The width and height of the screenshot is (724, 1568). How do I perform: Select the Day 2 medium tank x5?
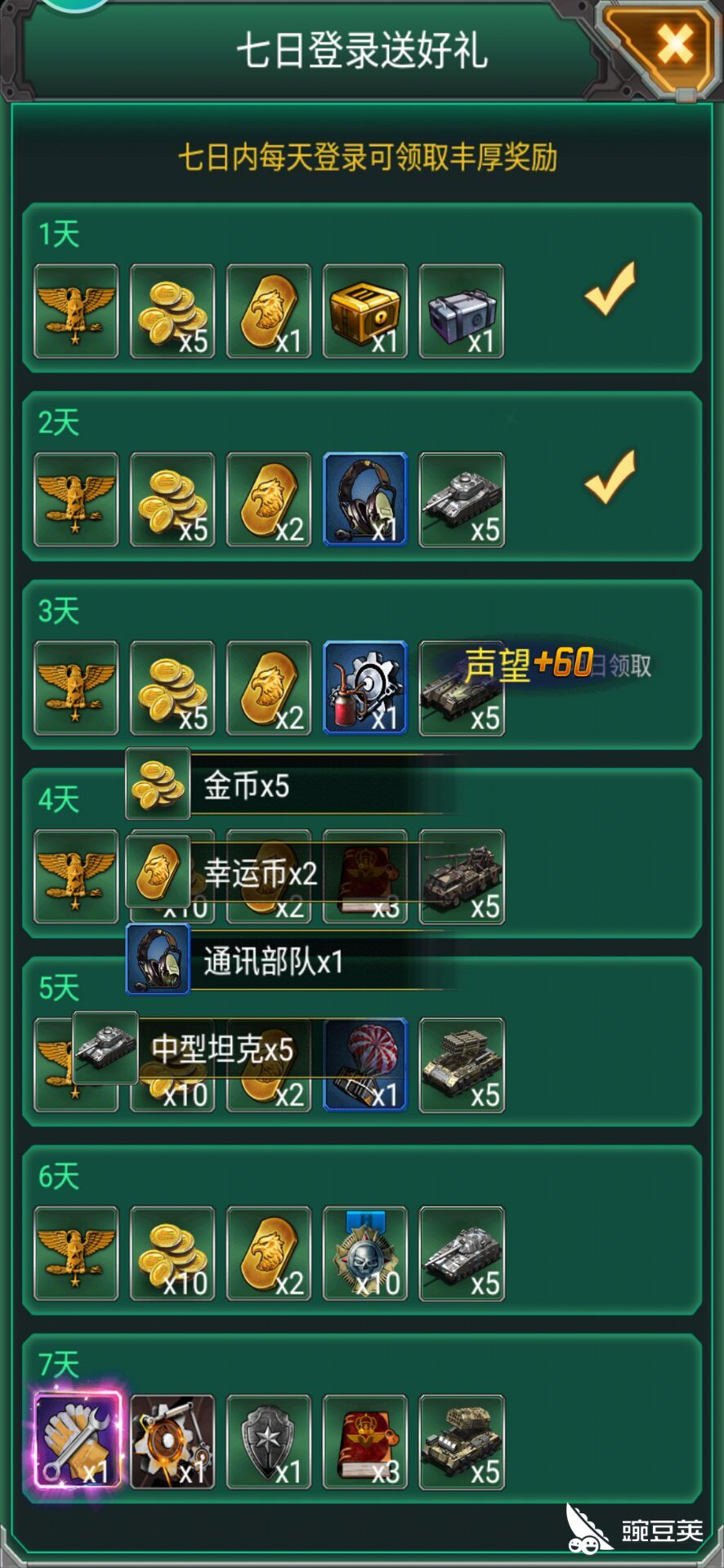pos(462,499)
